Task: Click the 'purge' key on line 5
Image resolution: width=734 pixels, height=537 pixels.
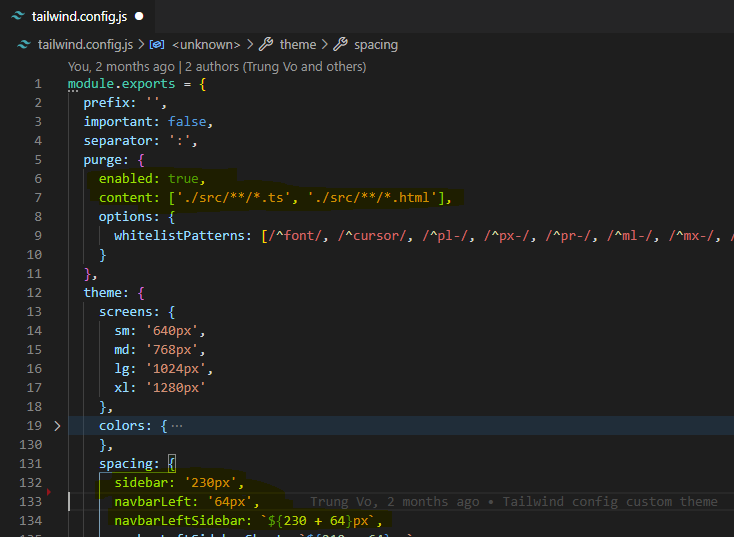Action: 103,160
